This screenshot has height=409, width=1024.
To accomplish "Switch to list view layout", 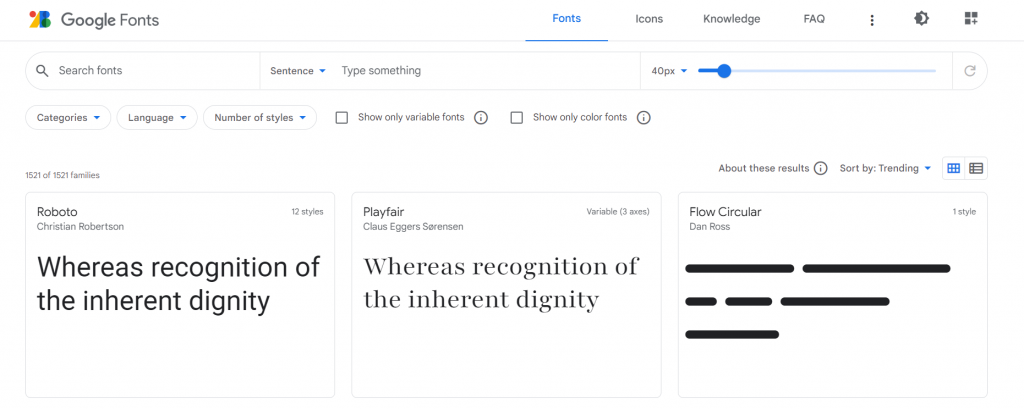I will pos(976,169).
